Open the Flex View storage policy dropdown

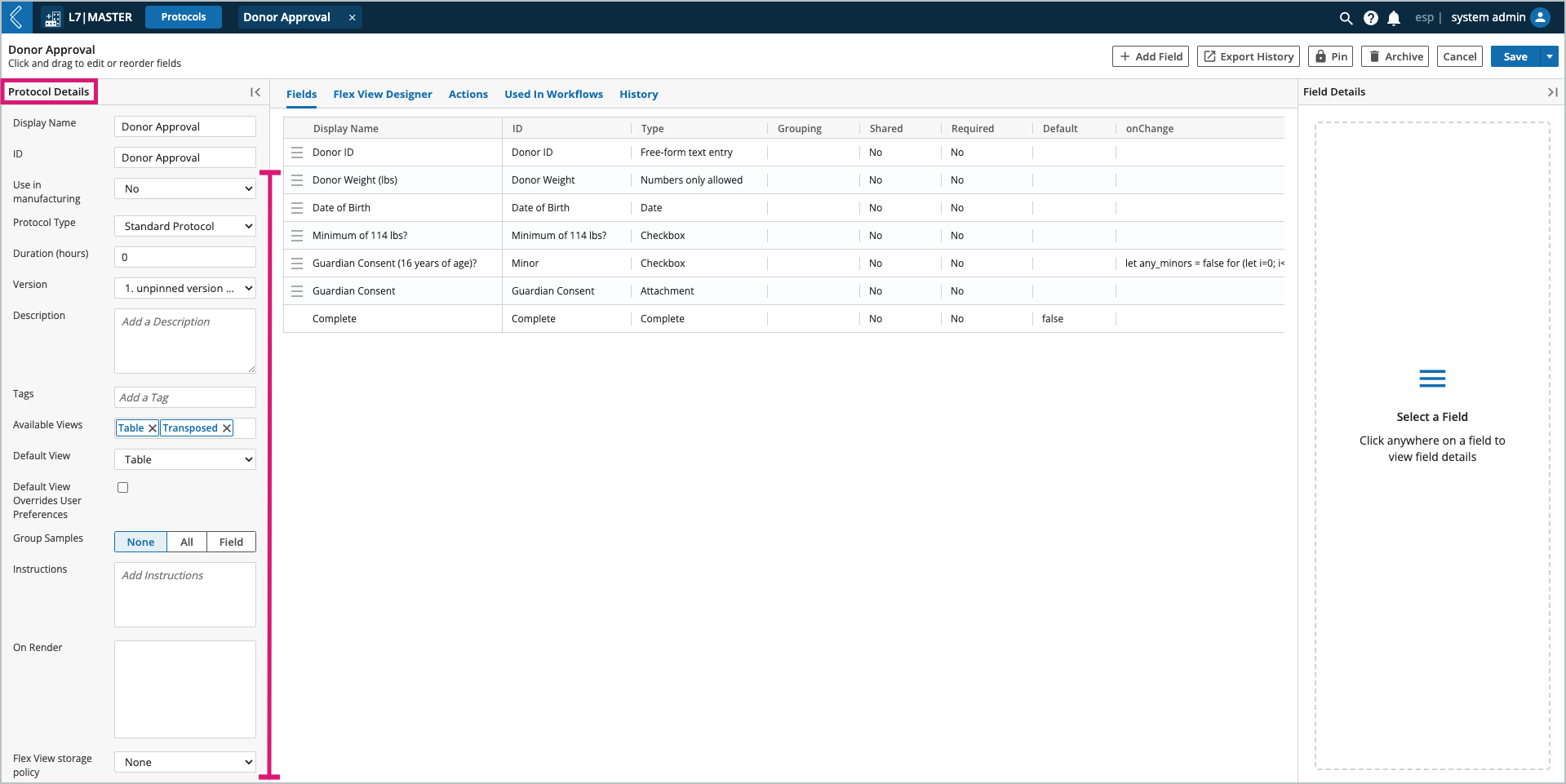185,762
